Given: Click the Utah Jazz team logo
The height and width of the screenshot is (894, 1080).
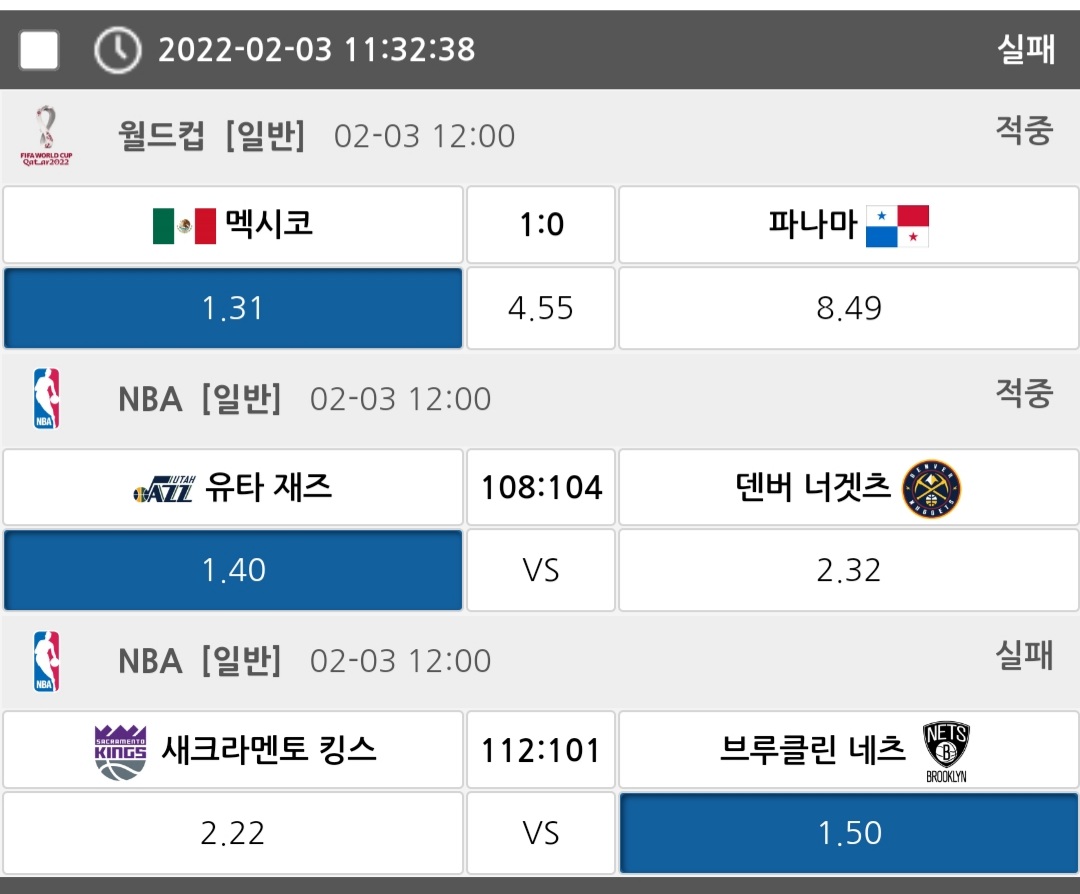Looking at the screenshot, I should pos(163,489).
